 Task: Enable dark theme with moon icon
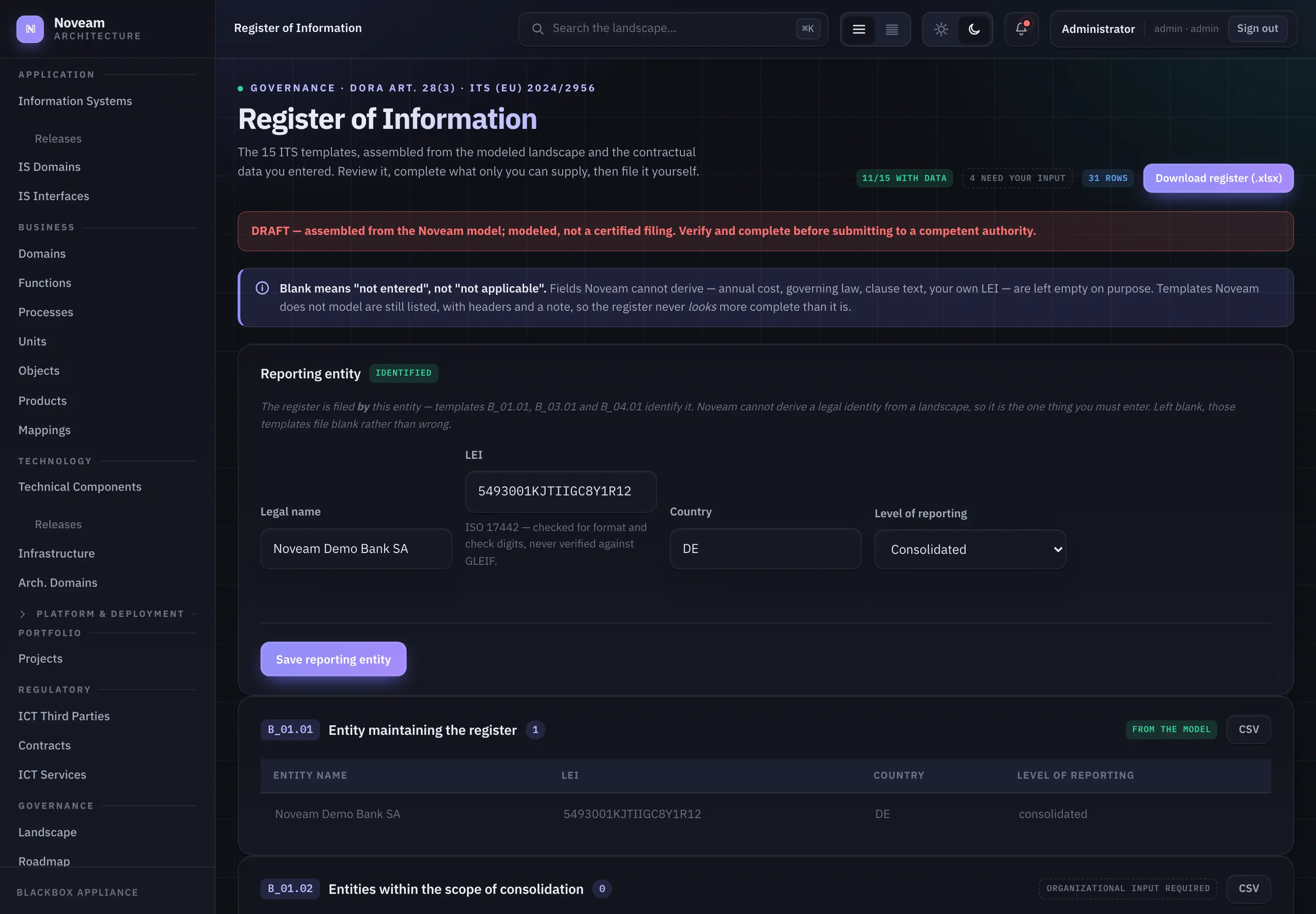click(x=974, y=29)
